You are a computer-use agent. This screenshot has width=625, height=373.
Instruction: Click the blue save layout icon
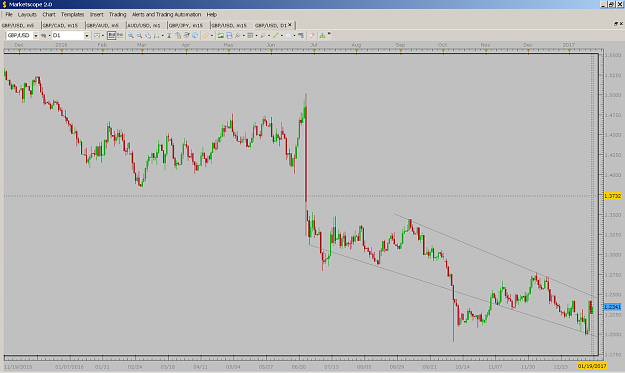(229, 35)
